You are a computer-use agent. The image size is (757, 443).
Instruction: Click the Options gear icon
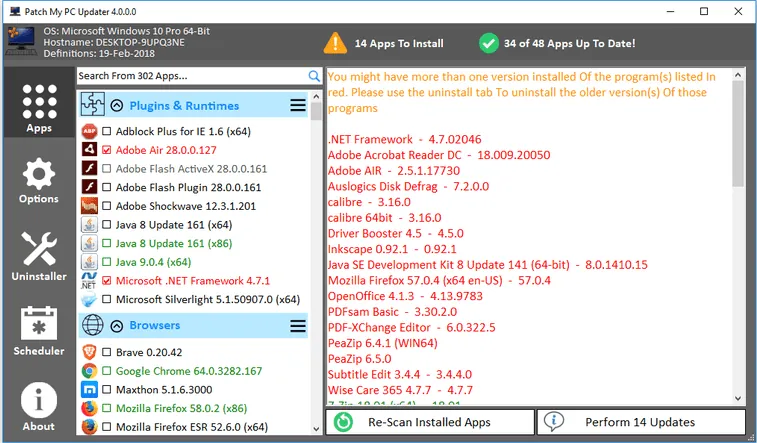[x=39, y=174]
